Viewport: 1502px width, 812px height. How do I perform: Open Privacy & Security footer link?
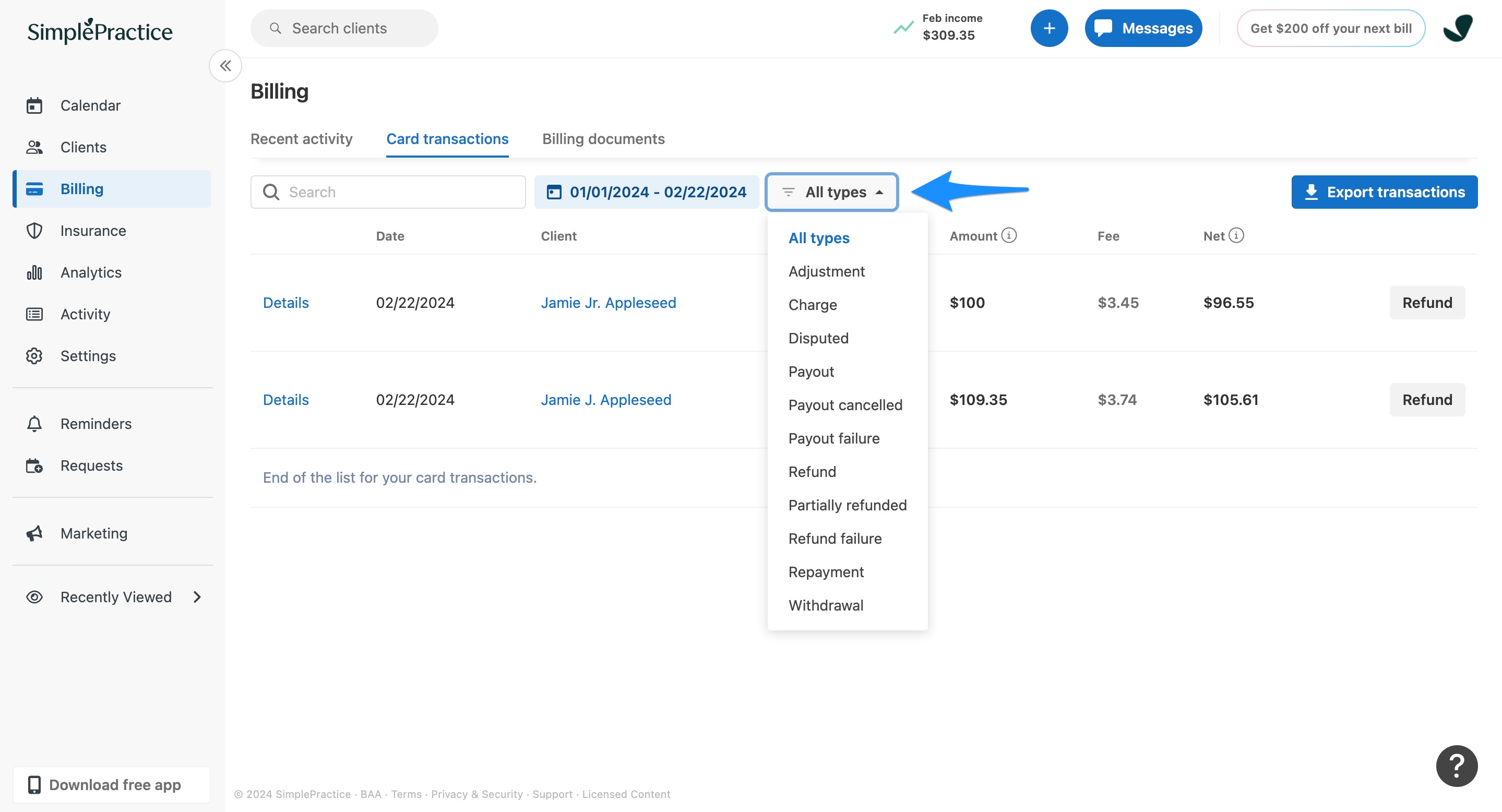coord(476,794)
